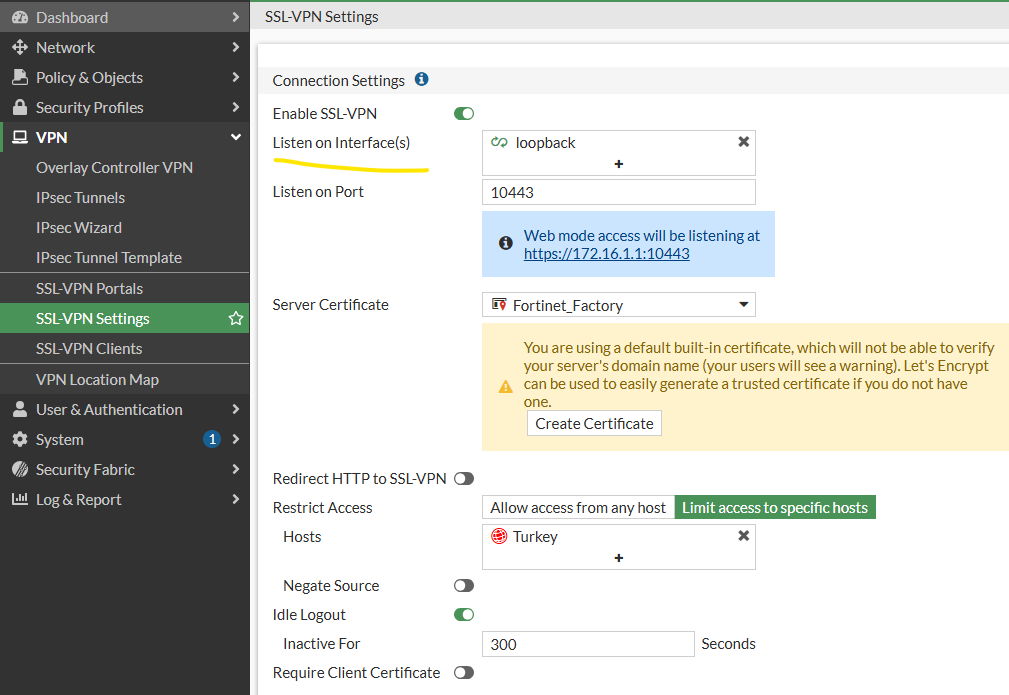Screen dimensions: 1009x695
Task: Click the User & Authentication person icon
Action: pos(20,409)
